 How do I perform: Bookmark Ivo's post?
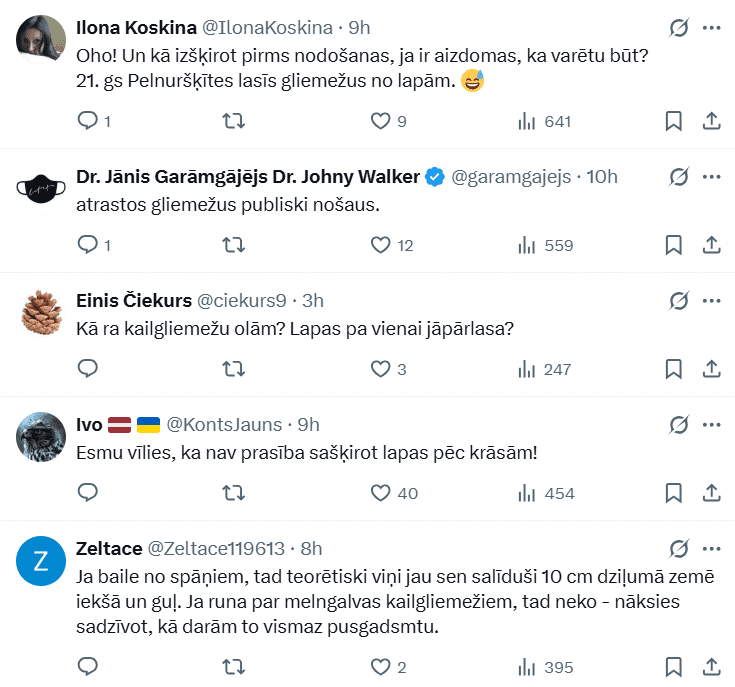pyautogui.click(x=674, y=493)
